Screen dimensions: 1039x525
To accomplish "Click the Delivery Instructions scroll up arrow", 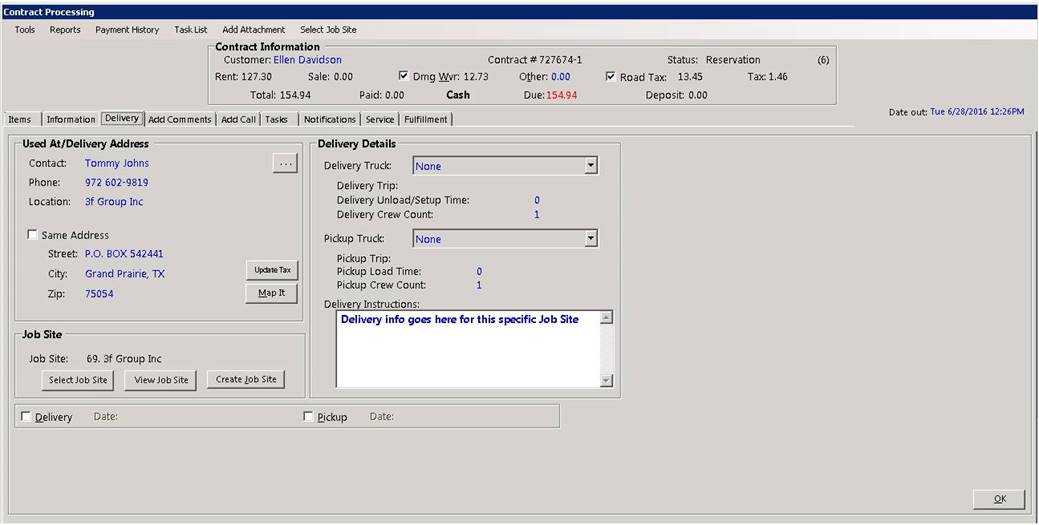I will 606,318.
